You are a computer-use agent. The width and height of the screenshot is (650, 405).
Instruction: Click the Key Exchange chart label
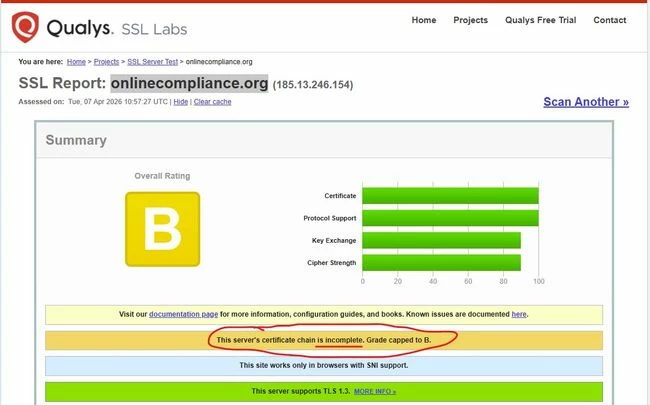point(334,240)
